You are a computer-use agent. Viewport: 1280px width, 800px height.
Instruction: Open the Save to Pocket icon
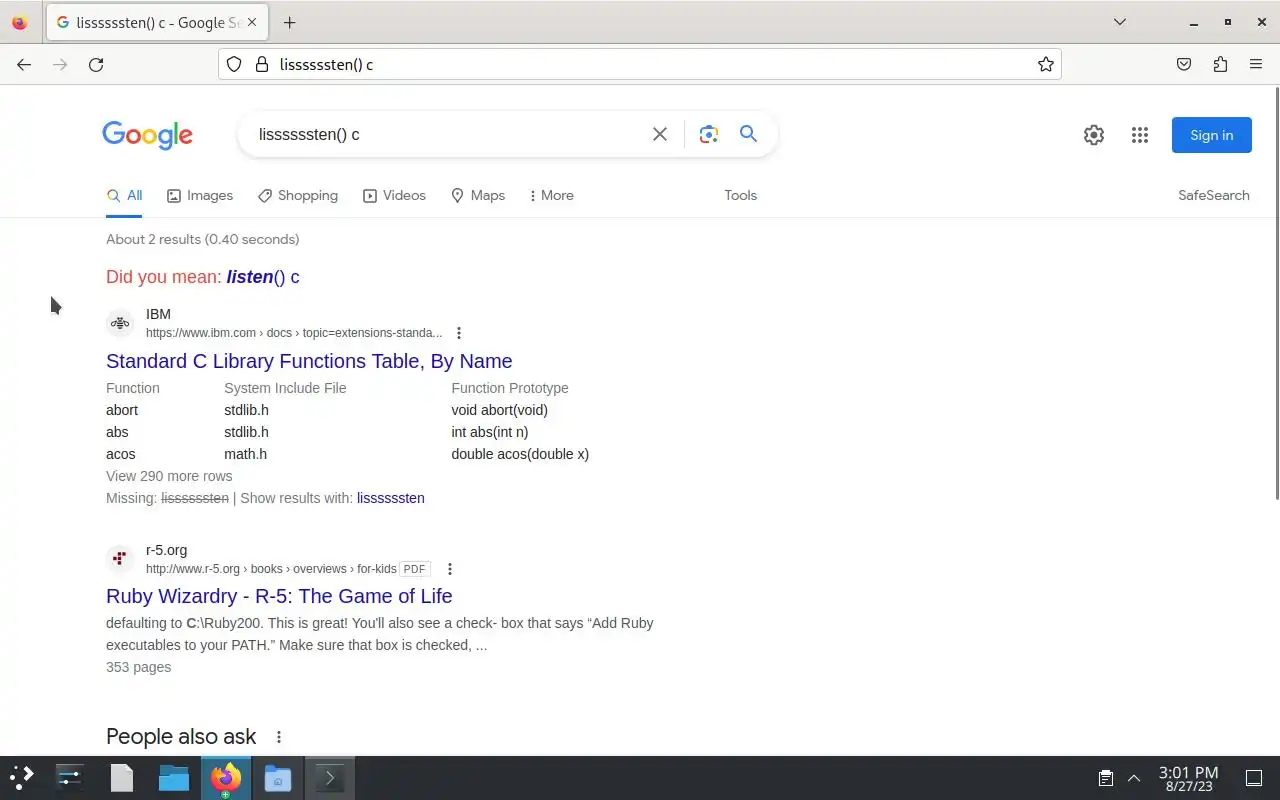[x=1184, y=64]
